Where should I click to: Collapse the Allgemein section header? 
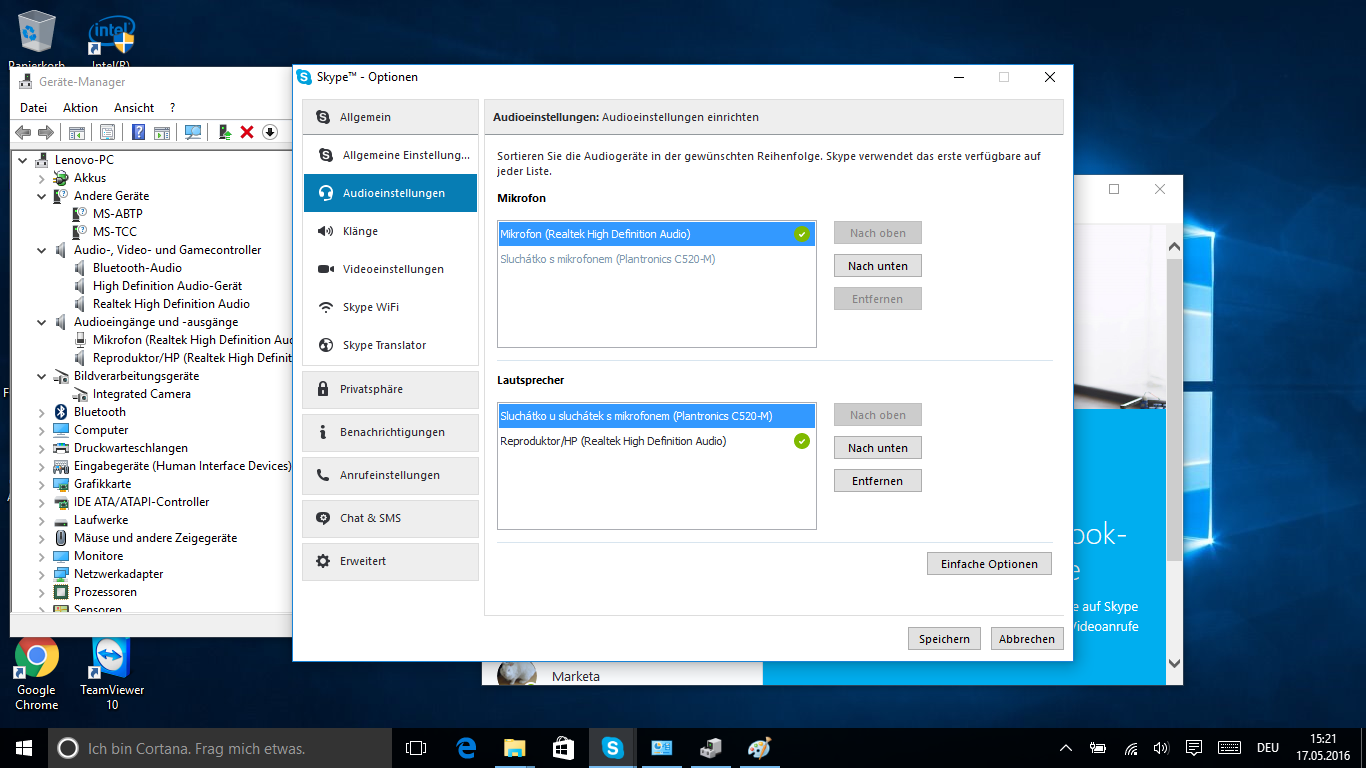coord(391,117)
